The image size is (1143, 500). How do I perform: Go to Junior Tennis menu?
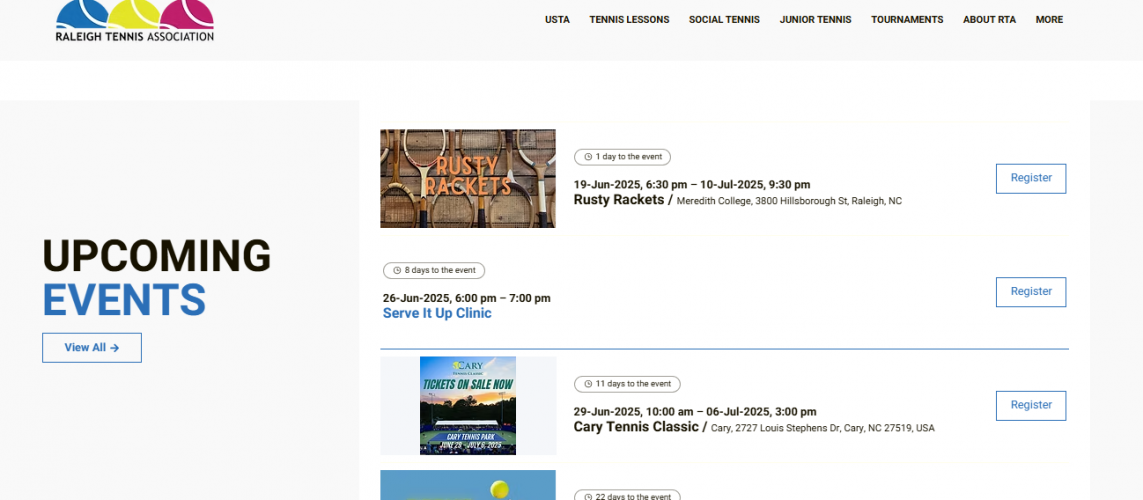click(x=815, y=20)
